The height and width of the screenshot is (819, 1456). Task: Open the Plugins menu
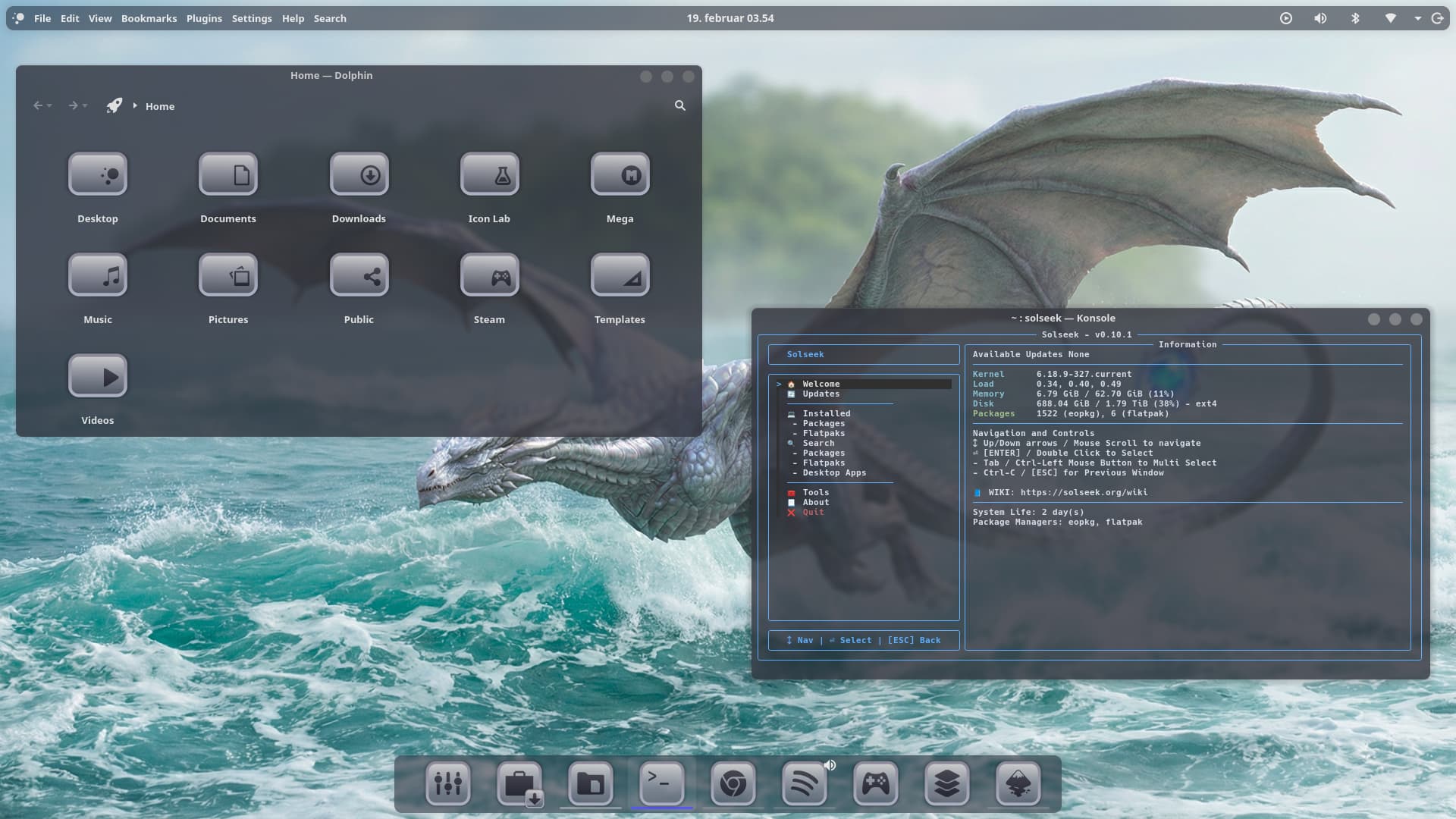204,18
